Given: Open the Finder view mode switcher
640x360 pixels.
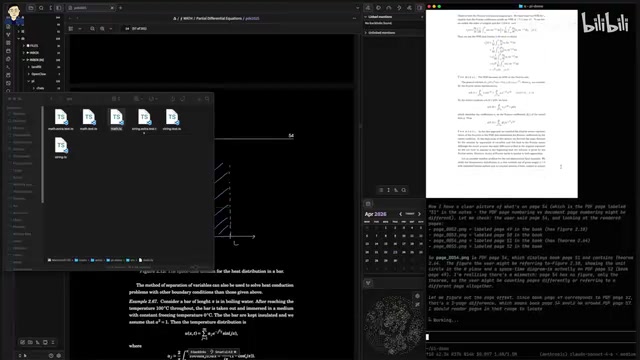Looking at the screenshot, I should coord(116,99).
